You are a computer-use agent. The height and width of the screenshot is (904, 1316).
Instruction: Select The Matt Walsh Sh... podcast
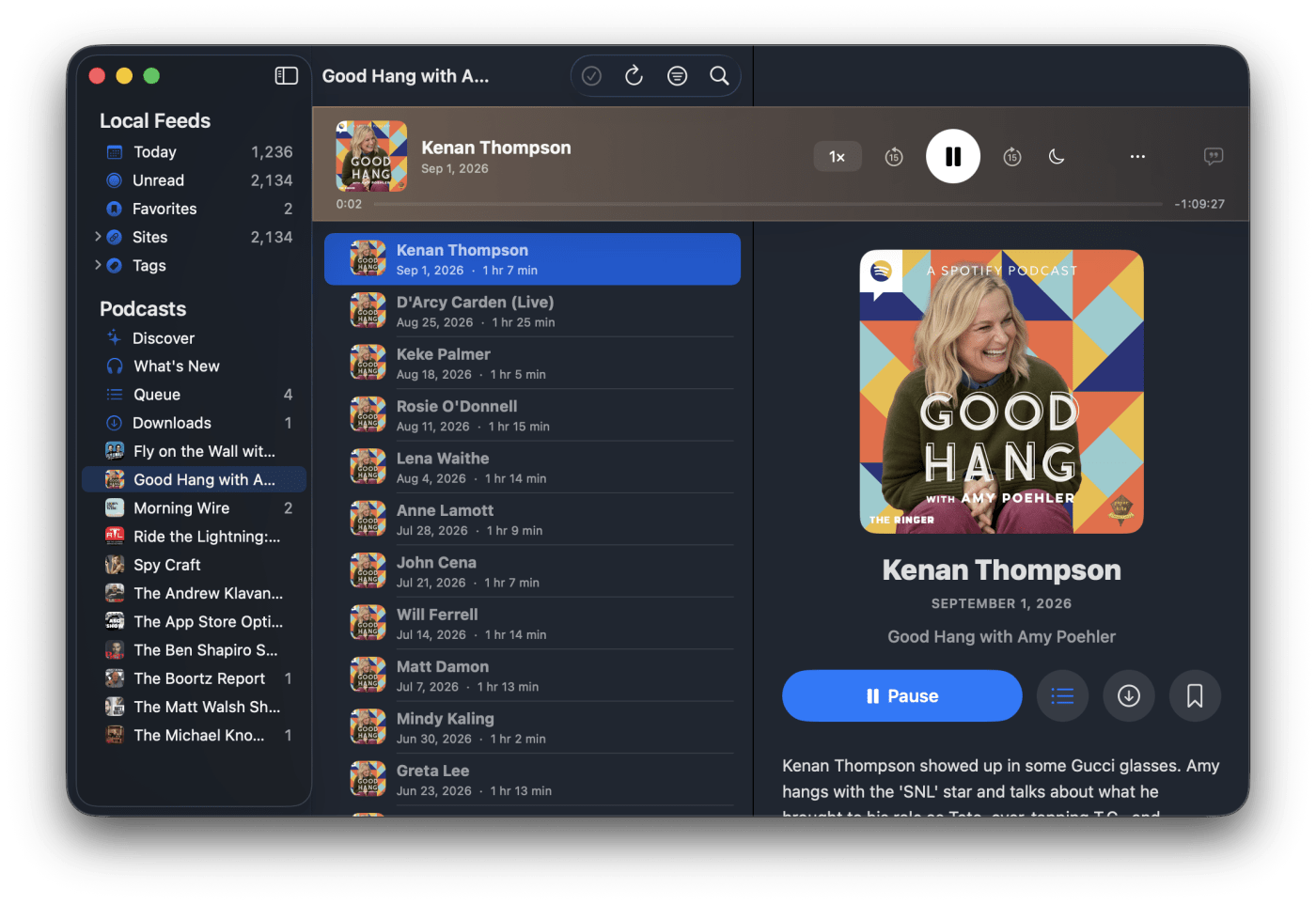(195, 707)
